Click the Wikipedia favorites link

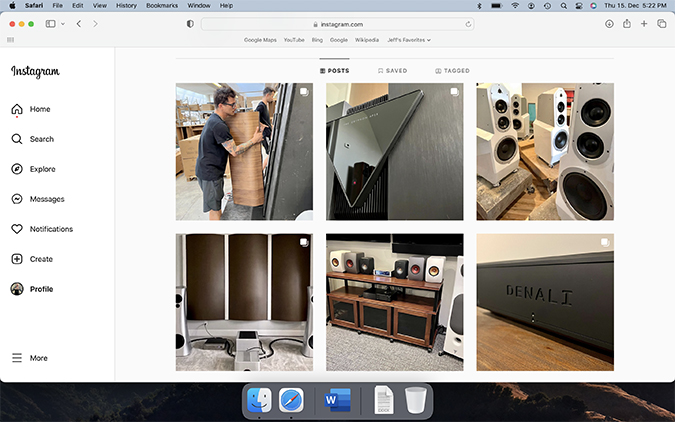coord(367,40)
